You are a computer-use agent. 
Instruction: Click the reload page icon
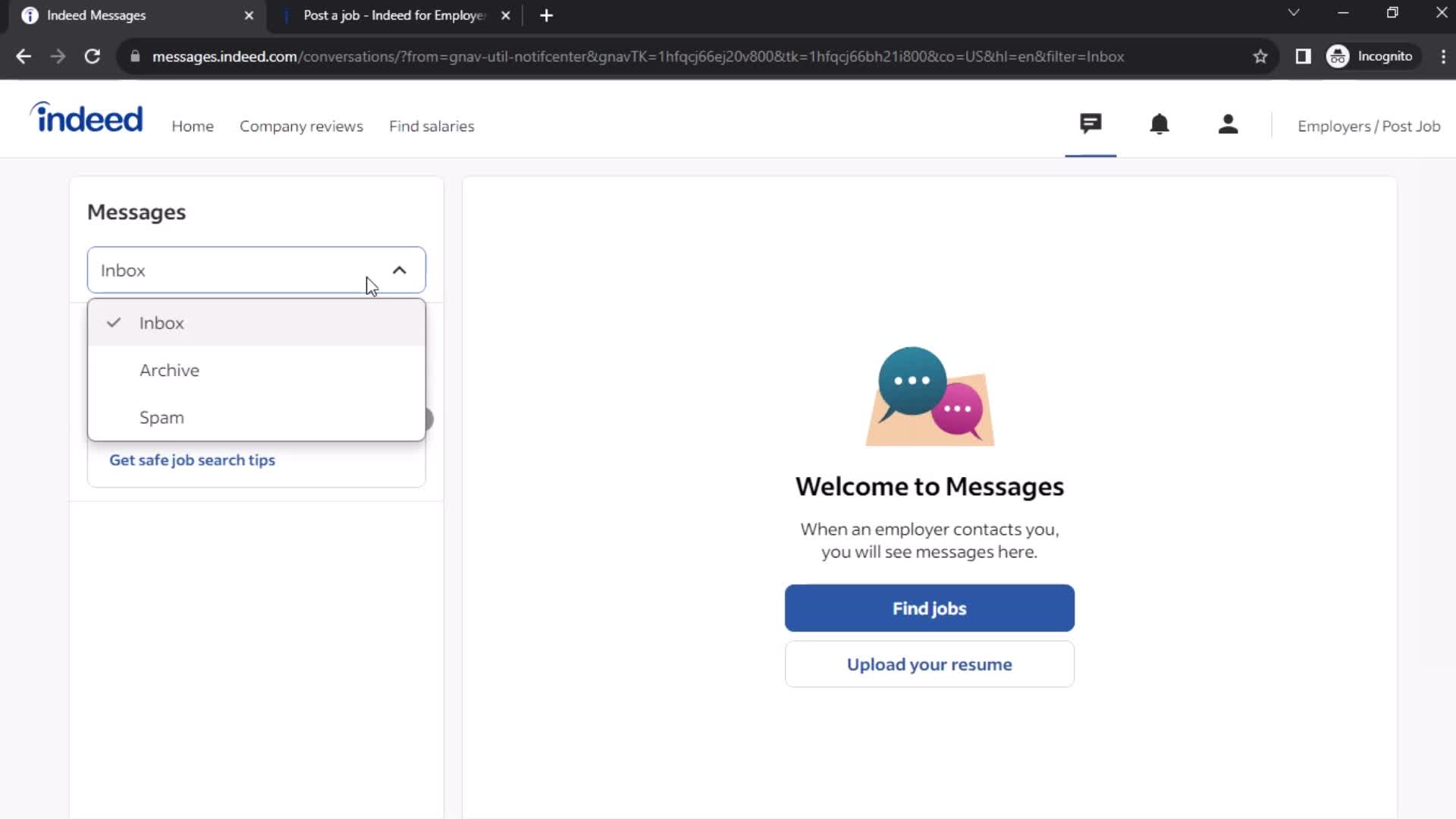tap(91, 56)
